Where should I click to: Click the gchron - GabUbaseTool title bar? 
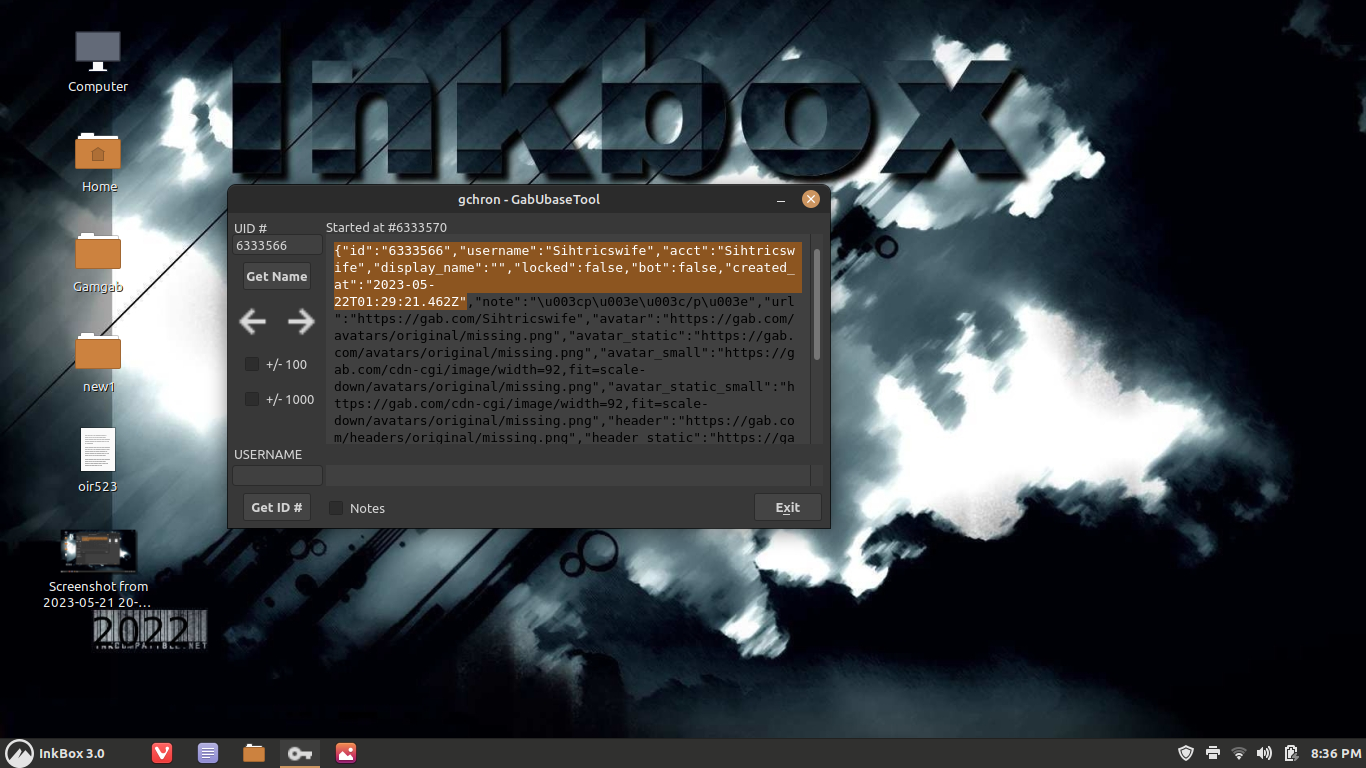coord(529,199)
